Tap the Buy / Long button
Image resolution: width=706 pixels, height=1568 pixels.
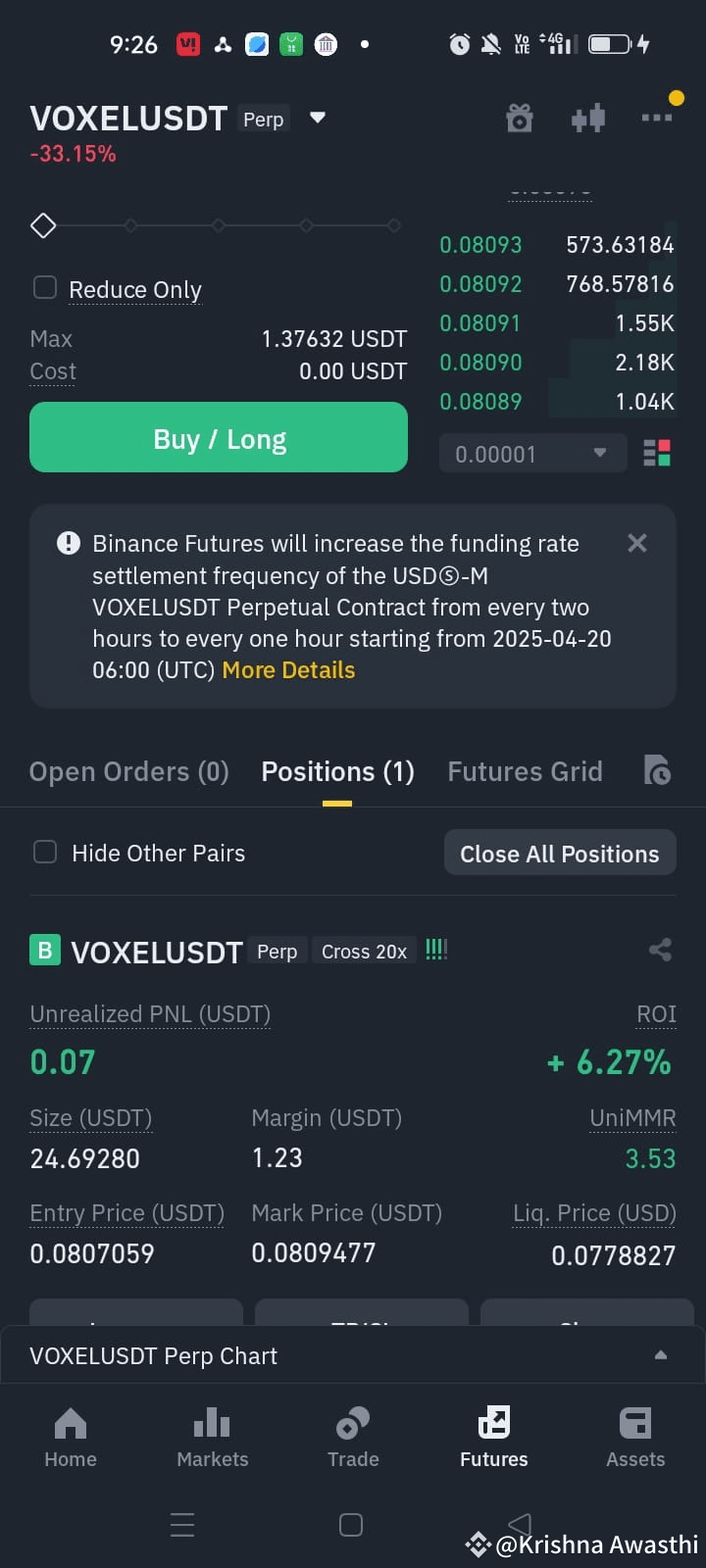coord(219,437)
